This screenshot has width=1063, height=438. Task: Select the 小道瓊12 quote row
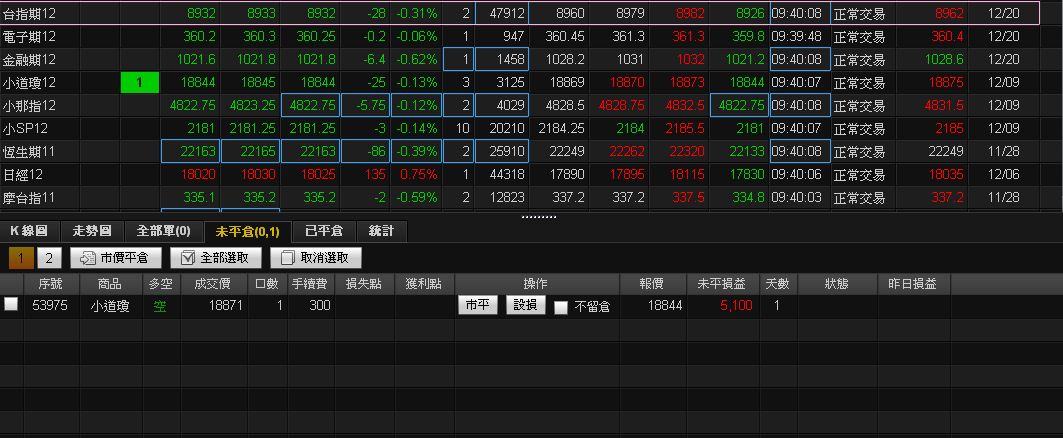tap(520, 83)
